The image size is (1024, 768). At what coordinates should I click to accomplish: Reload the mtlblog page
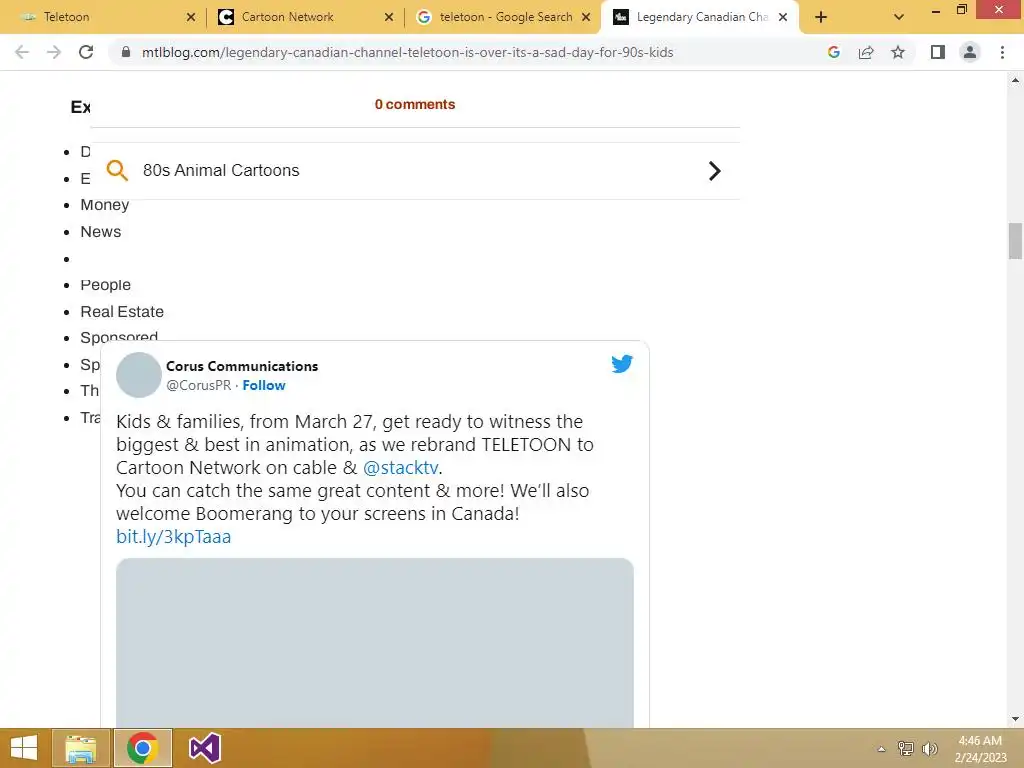point(86,52)
